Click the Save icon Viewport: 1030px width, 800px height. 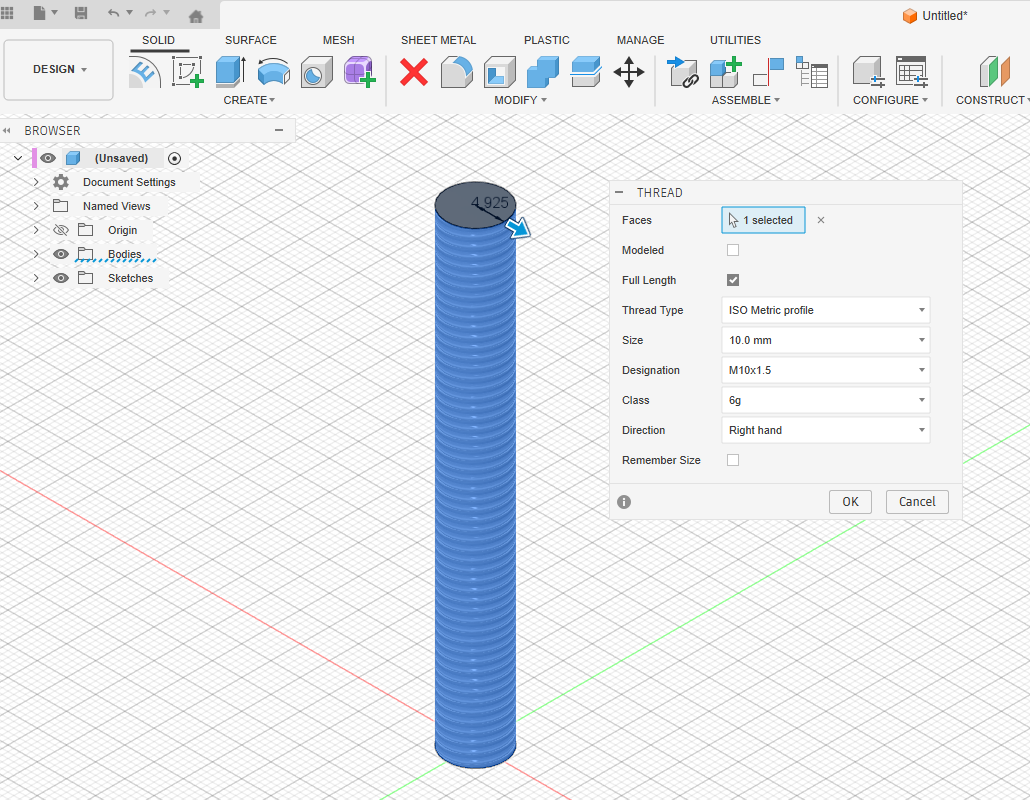pyautogui.click(x=81, y=13)
